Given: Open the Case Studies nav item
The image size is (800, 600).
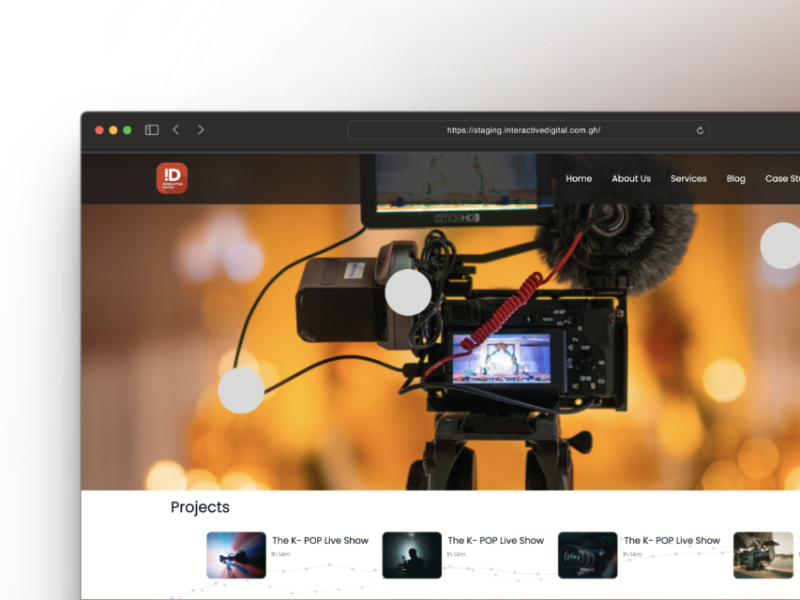Looking at the screenshot, I should click(x=782, y=179).
